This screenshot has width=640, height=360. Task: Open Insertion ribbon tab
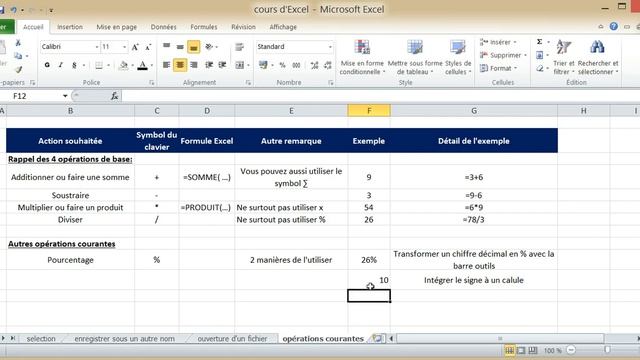click(70, 27)
